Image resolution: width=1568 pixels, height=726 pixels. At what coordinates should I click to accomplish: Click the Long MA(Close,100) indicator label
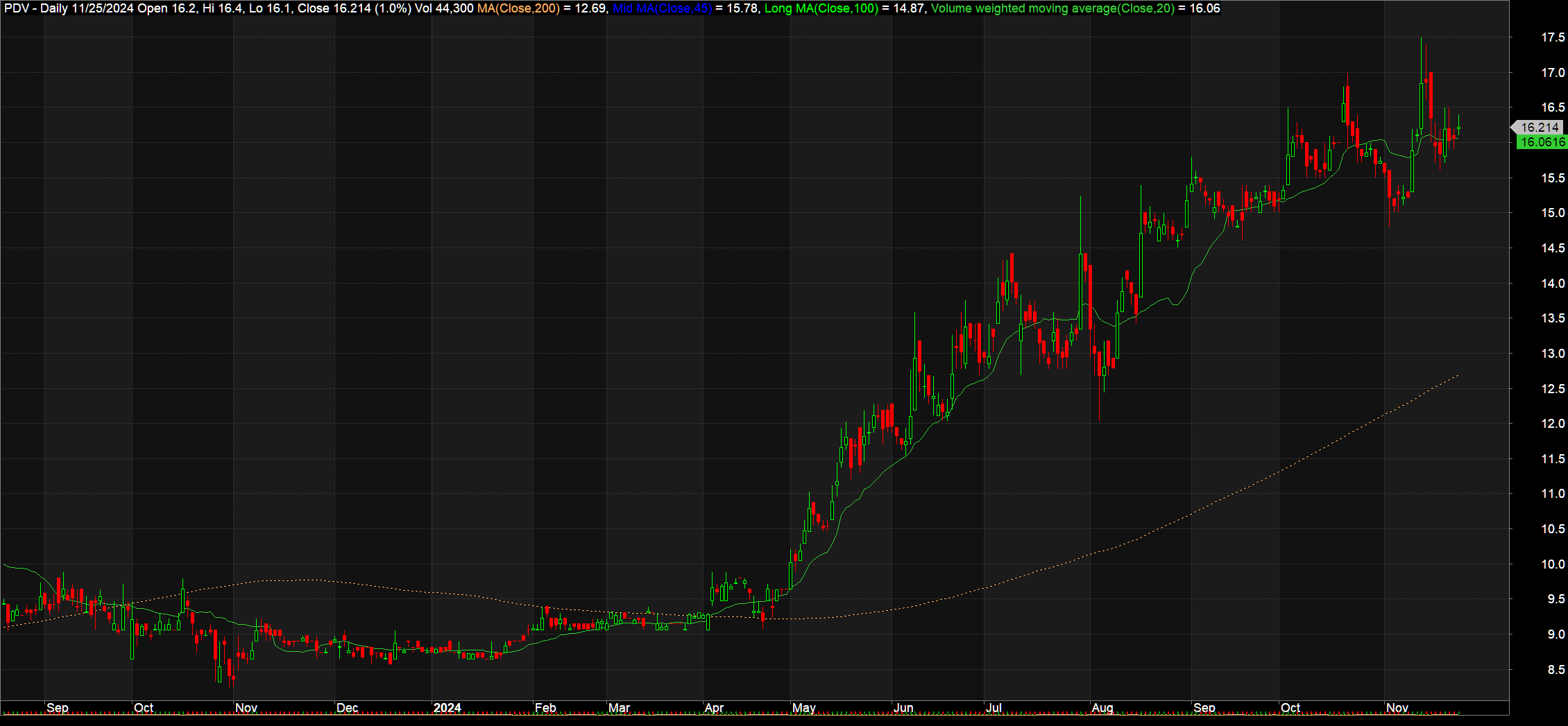pos(821,8)
